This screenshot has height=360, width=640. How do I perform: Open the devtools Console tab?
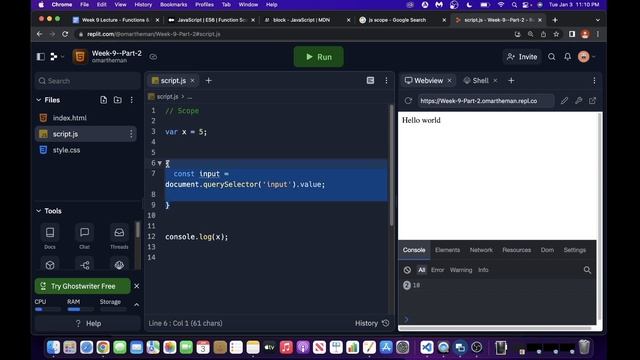414,250
